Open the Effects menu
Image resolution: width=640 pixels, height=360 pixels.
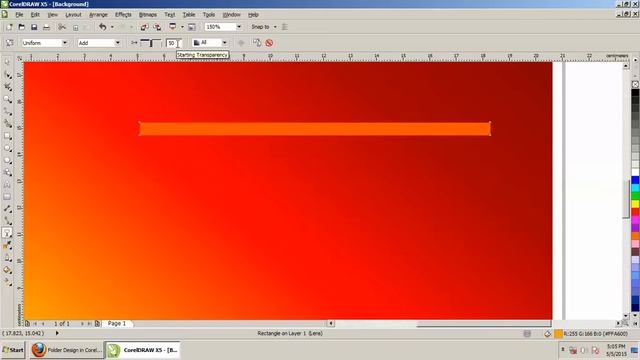tap(123, 15)
